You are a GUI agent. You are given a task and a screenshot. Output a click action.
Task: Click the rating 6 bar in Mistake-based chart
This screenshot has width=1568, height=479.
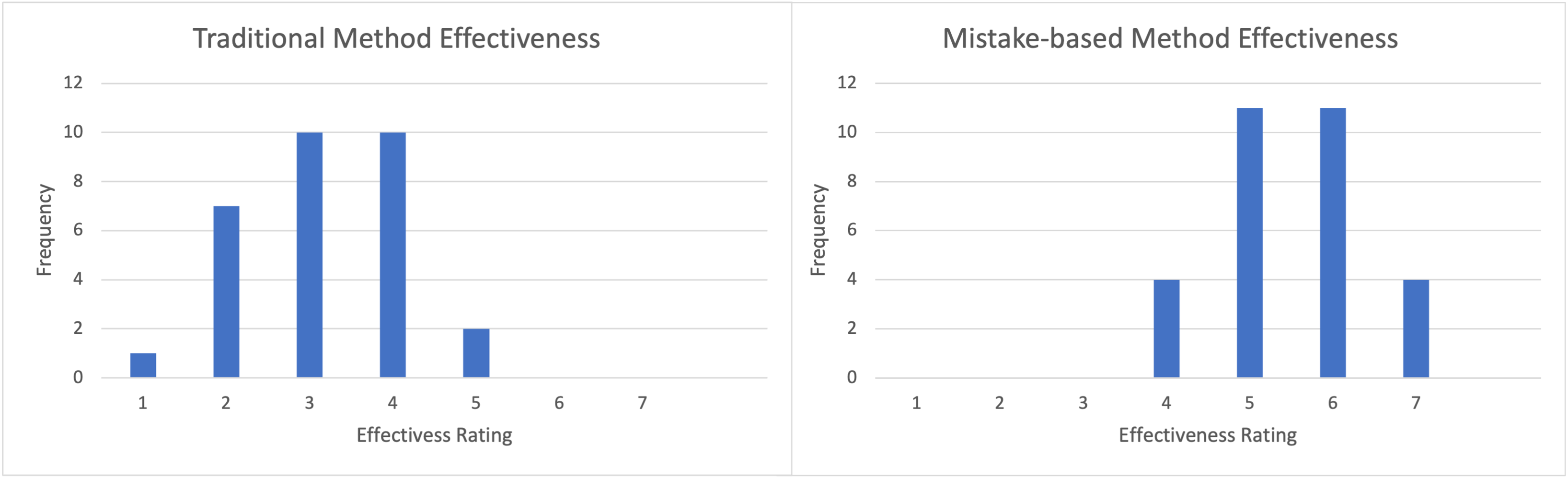(1332, 243)
